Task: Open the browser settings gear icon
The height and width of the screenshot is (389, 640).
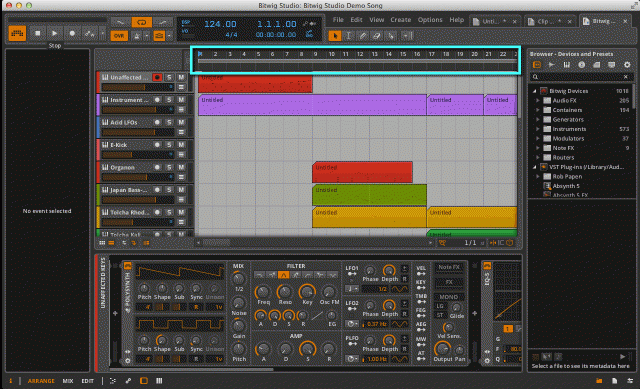Action: click(x=627, y=65)
